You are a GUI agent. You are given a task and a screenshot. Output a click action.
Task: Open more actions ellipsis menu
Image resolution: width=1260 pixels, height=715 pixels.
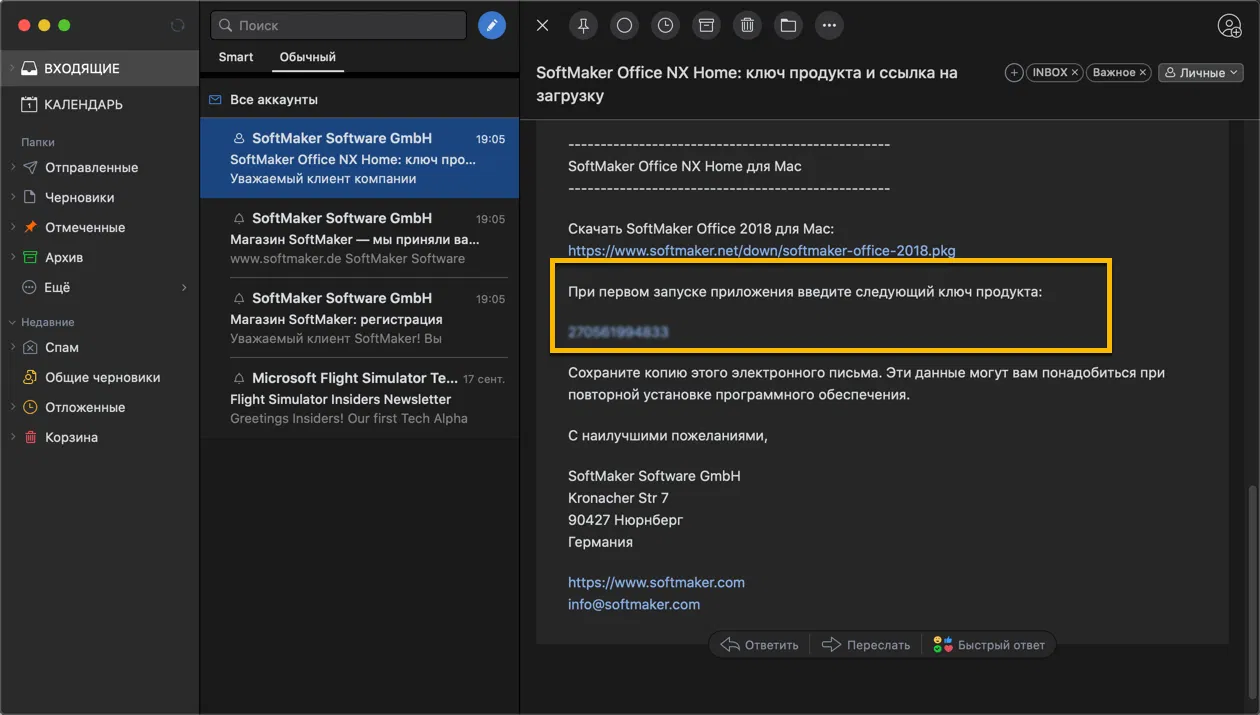click(829, 25)
